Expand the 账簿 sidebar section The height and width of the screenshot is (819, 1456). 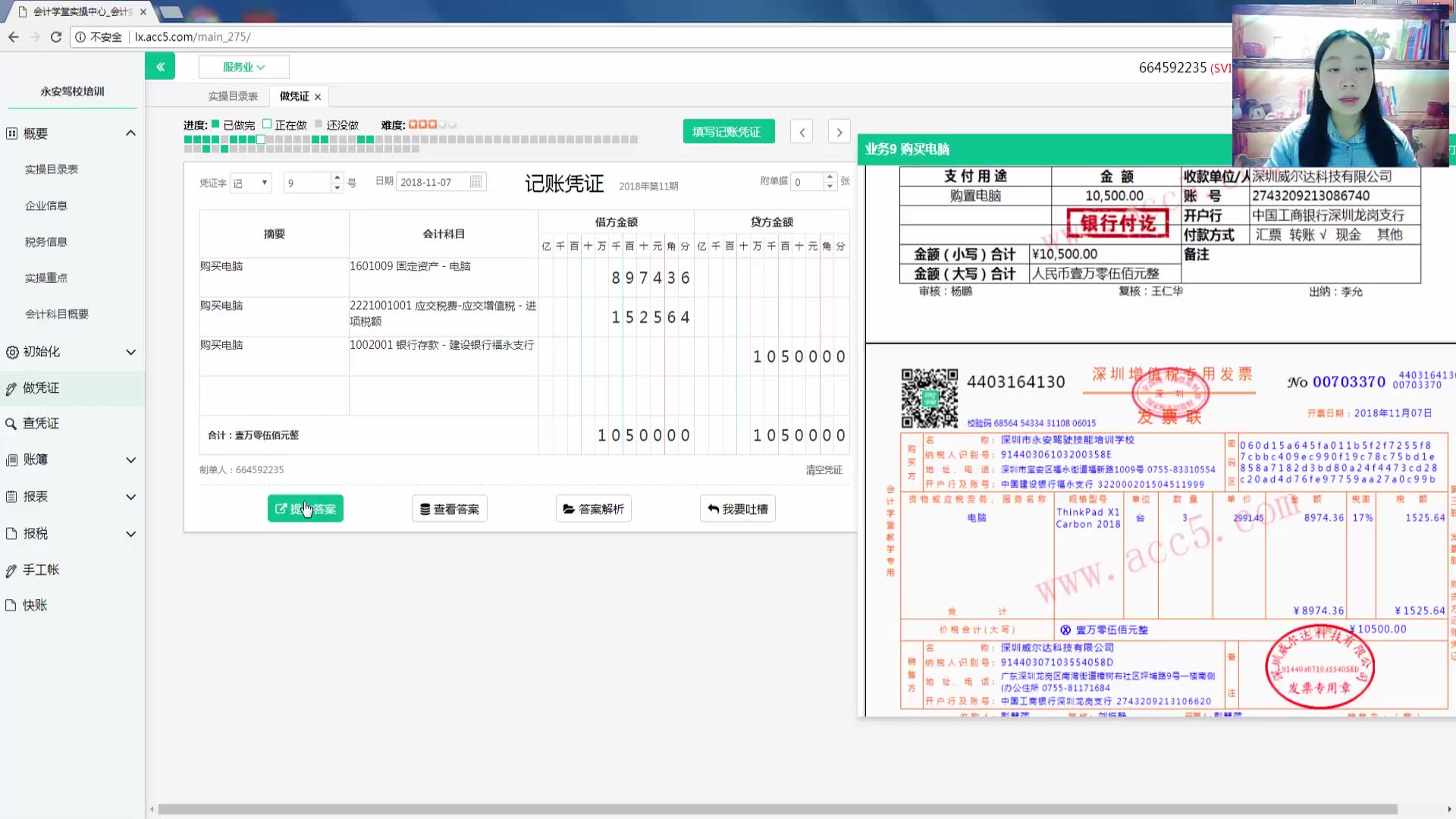[130, 460]
